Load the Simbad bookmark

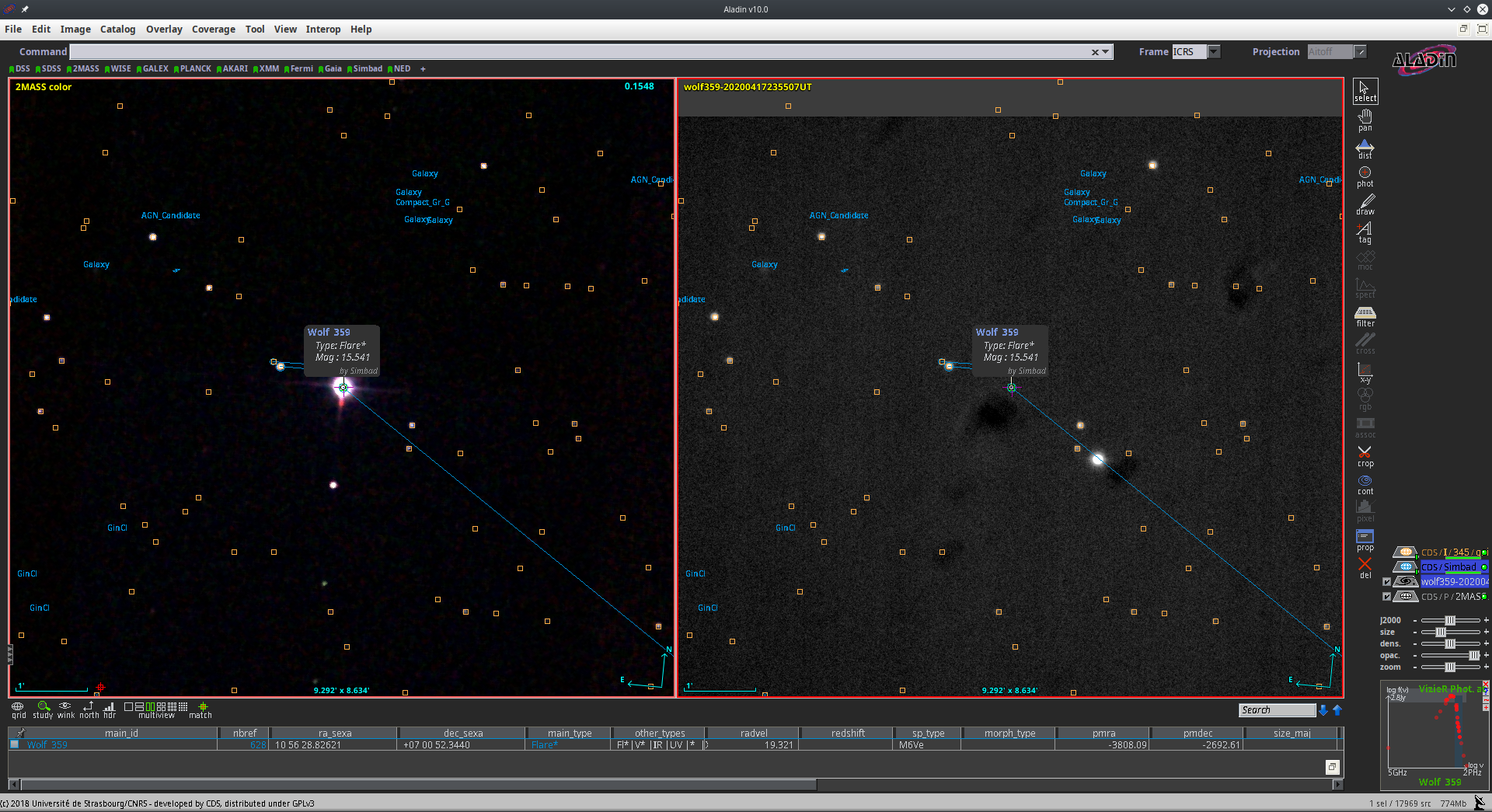coord(364,69)
